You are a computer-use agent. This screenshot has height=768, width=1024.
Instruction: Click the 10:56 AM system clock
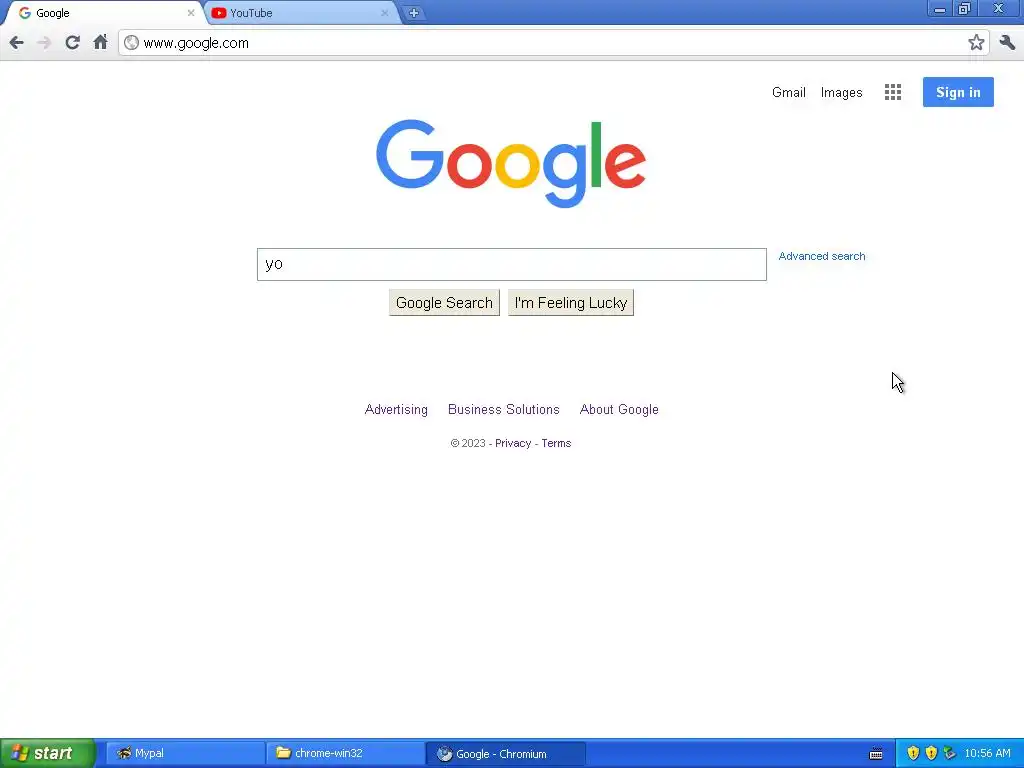pos(987,753)
